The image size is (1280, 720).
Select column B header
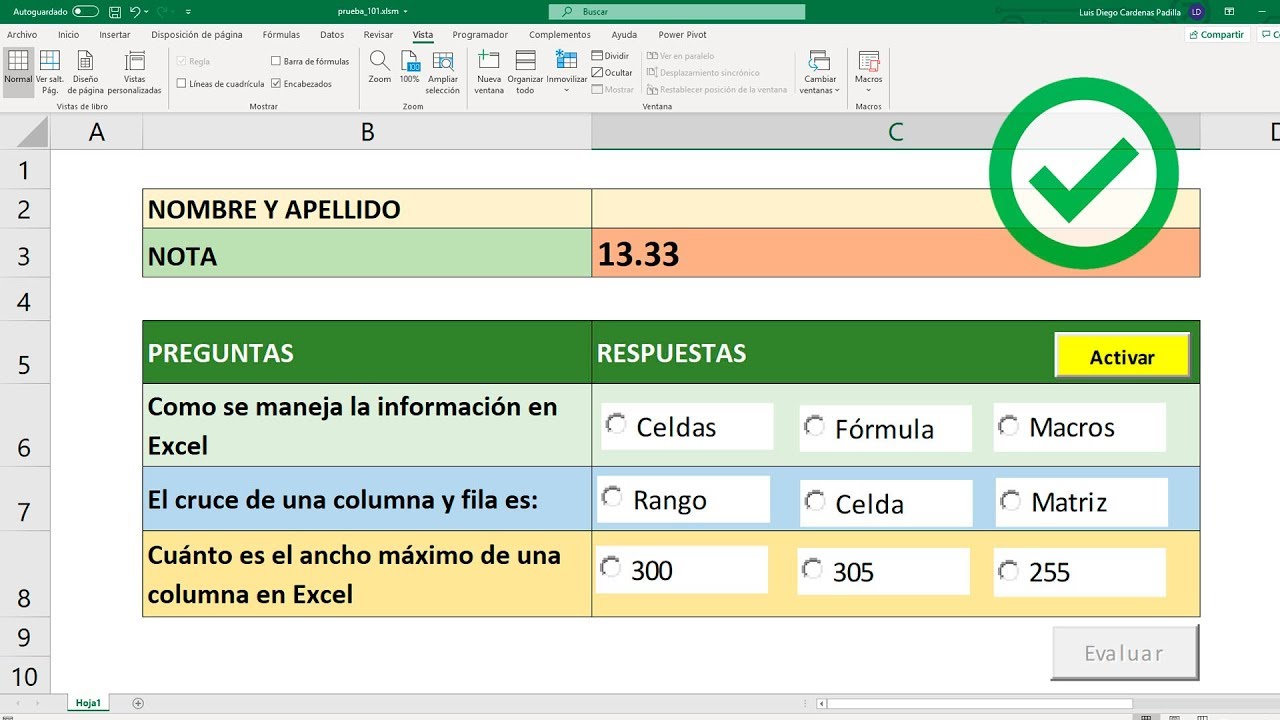coord(367,132)
